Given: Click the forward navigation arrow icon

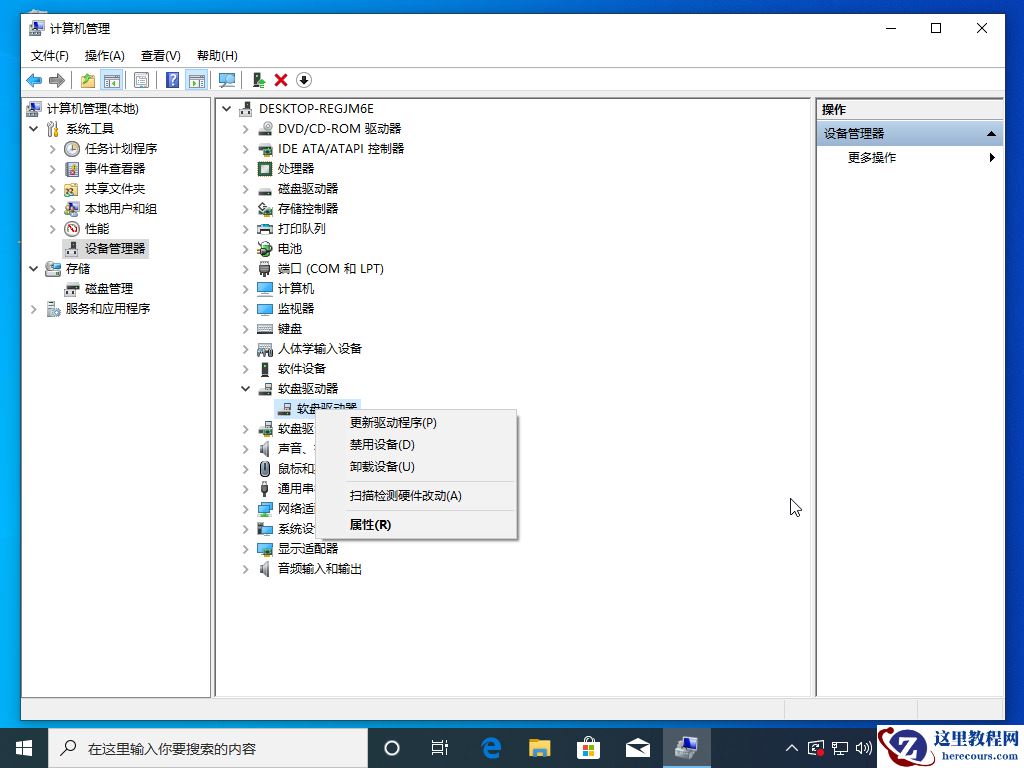Looking at the screenshot, I should [x=55, y=80].
